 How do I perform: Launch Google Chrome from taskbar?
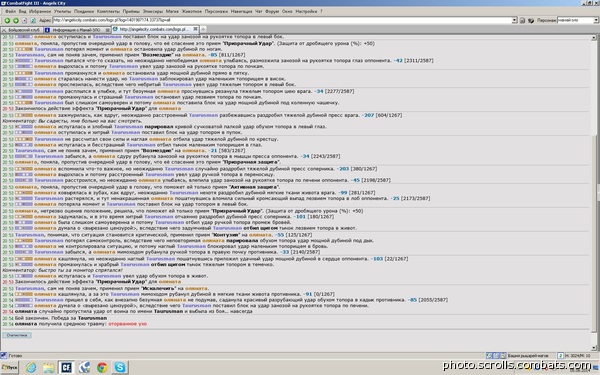click(102, 368)
